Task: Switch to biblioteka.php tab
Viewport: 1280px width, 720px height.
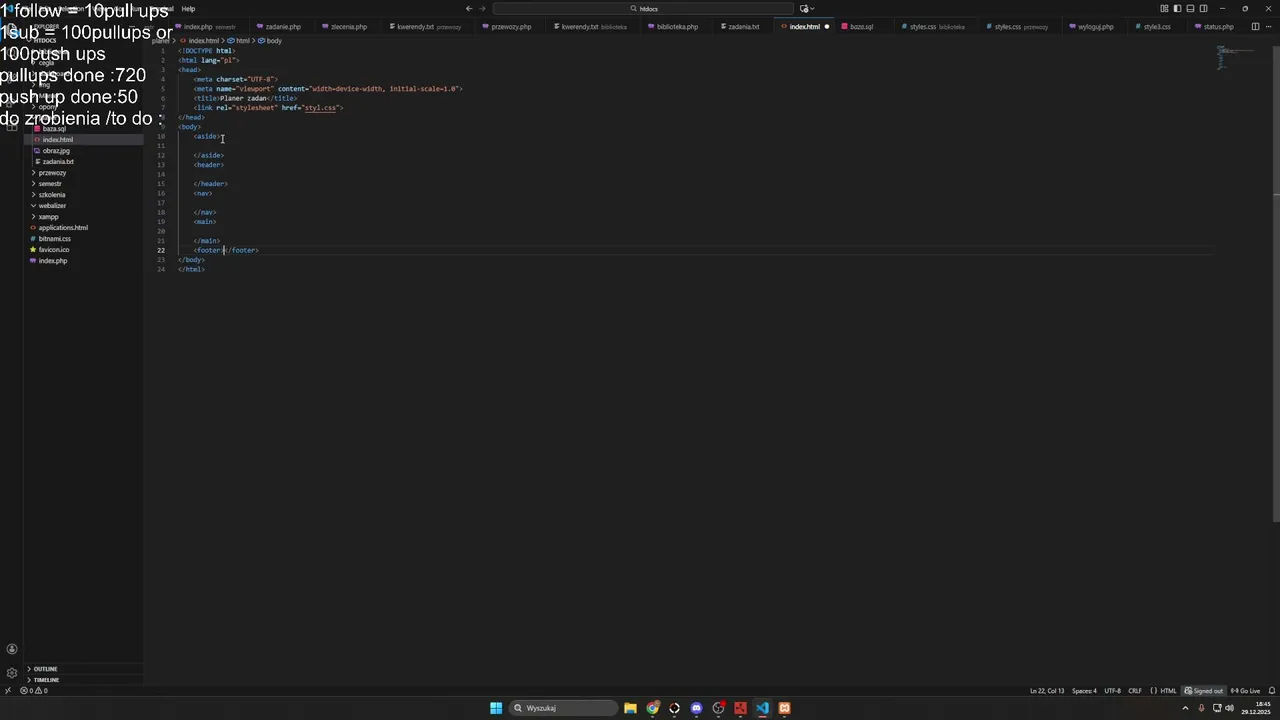Action: (677, 27)
